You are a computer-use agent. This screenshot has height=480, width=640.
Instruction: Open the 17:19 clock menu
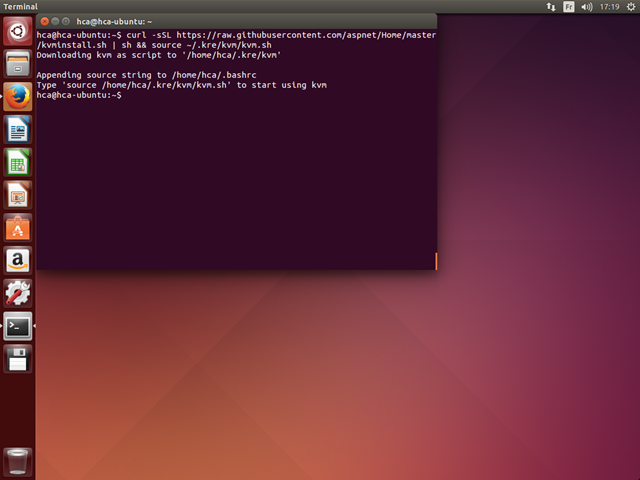pyautogui.click(x=609, y=7)
